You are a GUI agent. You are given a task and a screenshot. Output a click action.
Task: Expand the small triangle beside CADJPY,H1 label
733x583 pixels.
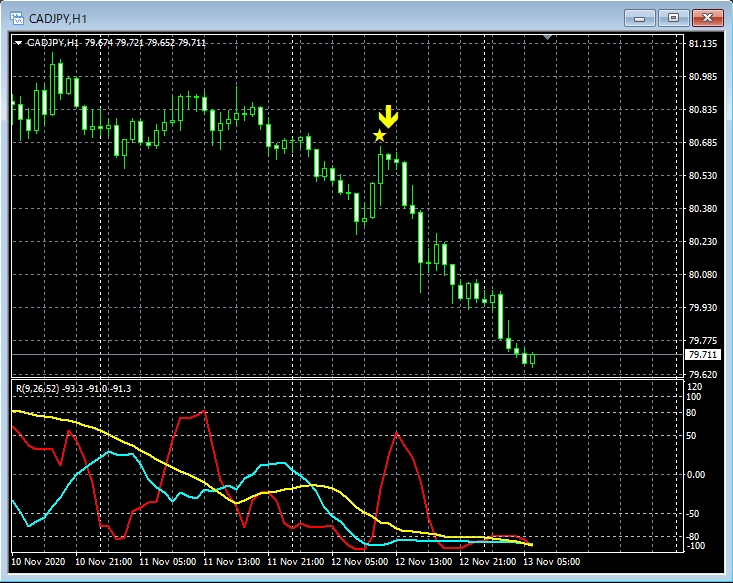tap(18, 43)
